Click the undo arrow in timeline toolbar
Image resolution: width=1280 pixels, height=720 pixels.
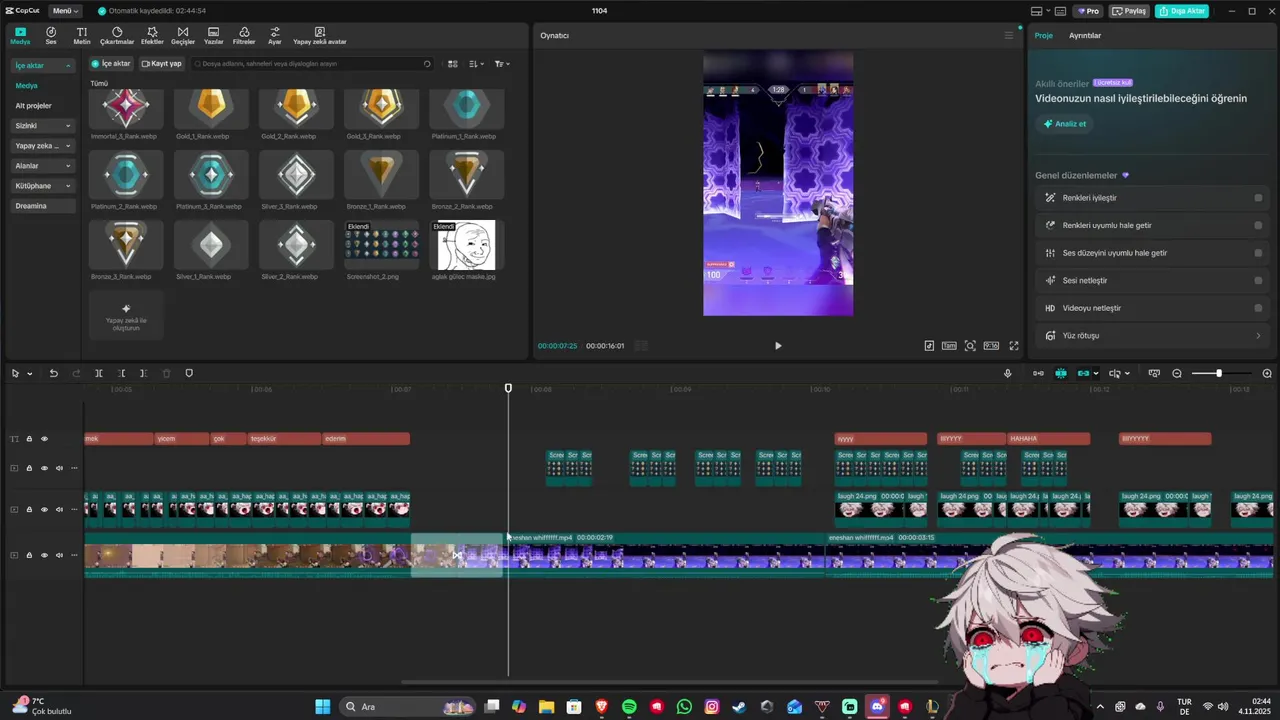pos(54,373)
